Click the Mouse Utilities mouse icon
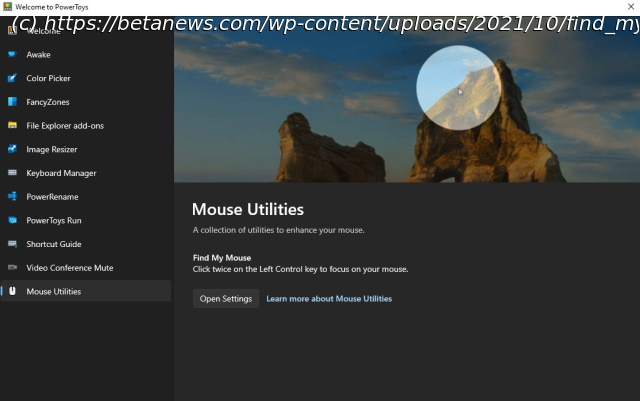Viewport: 640px width, 401px height. pos(12,291)
